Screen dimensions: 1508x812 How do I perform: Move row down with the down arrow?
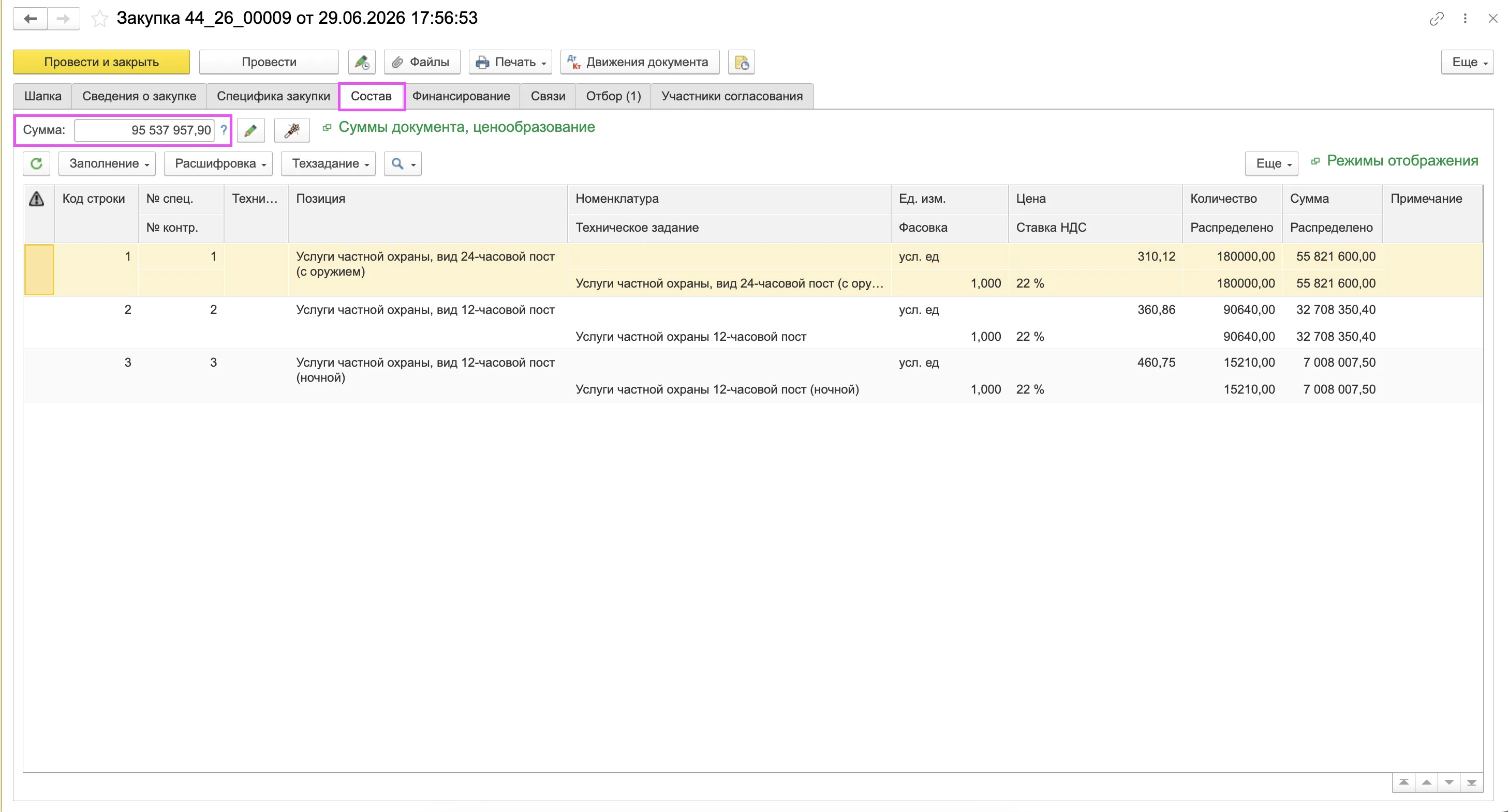[1449, 783]
